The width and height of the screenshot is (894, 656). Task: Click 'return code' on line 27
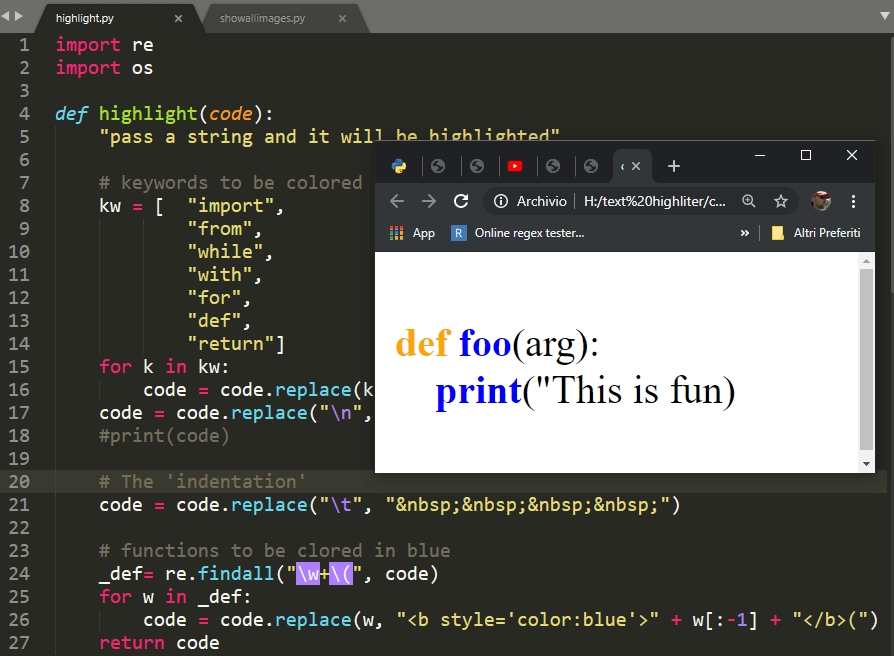tap(159, 643)
